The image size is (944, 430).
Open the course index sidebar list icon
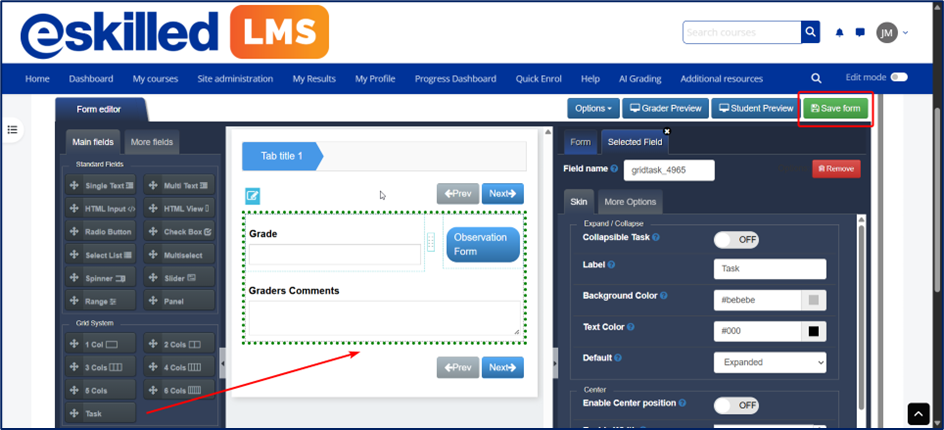13,130
